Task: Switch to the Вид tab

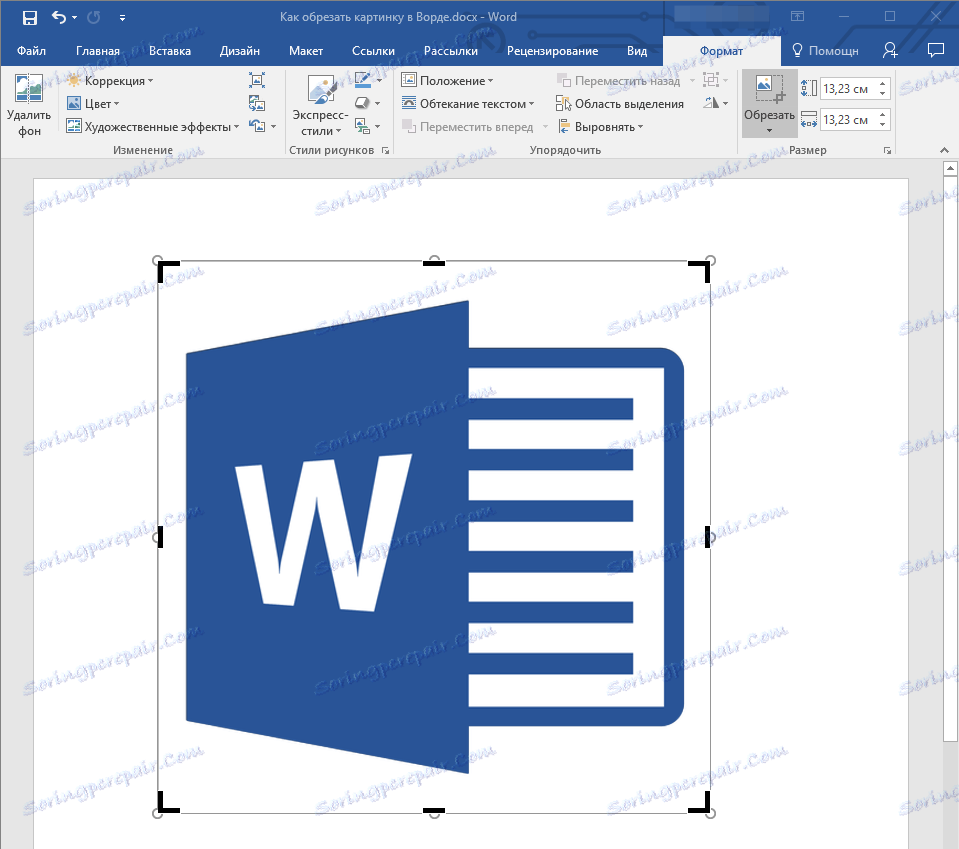Action: tap(637, 51)
